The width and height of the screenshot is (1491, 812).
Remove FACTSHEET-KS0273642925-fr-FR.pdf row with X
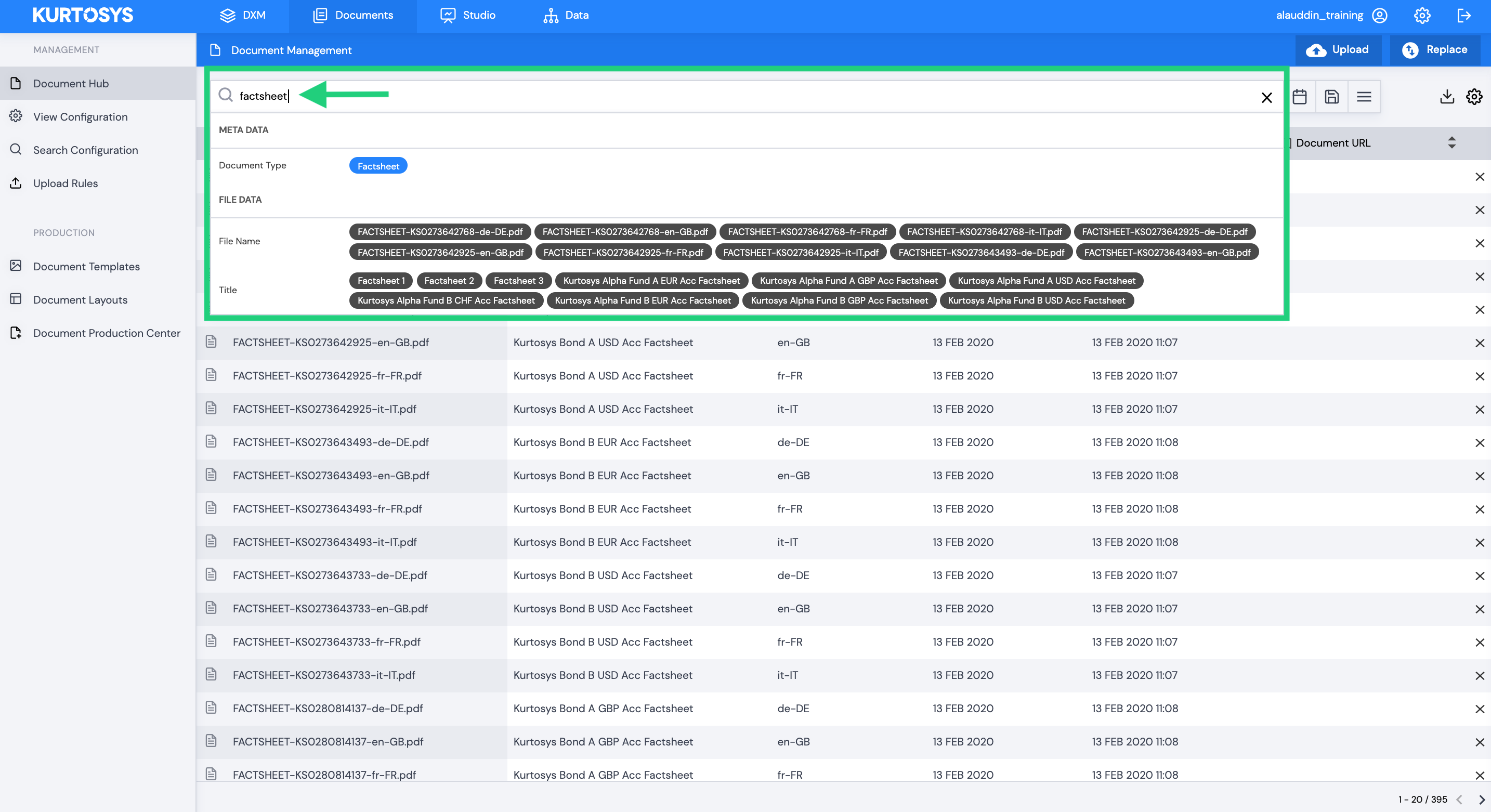(x=1480, y=376)
